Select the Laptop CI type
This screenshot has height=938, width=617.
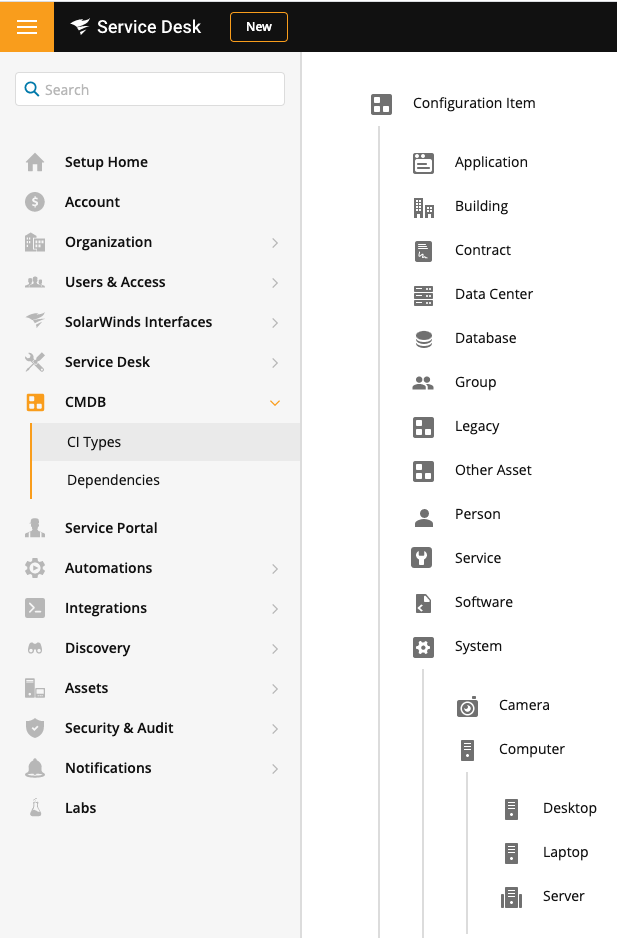pos(565,852)
